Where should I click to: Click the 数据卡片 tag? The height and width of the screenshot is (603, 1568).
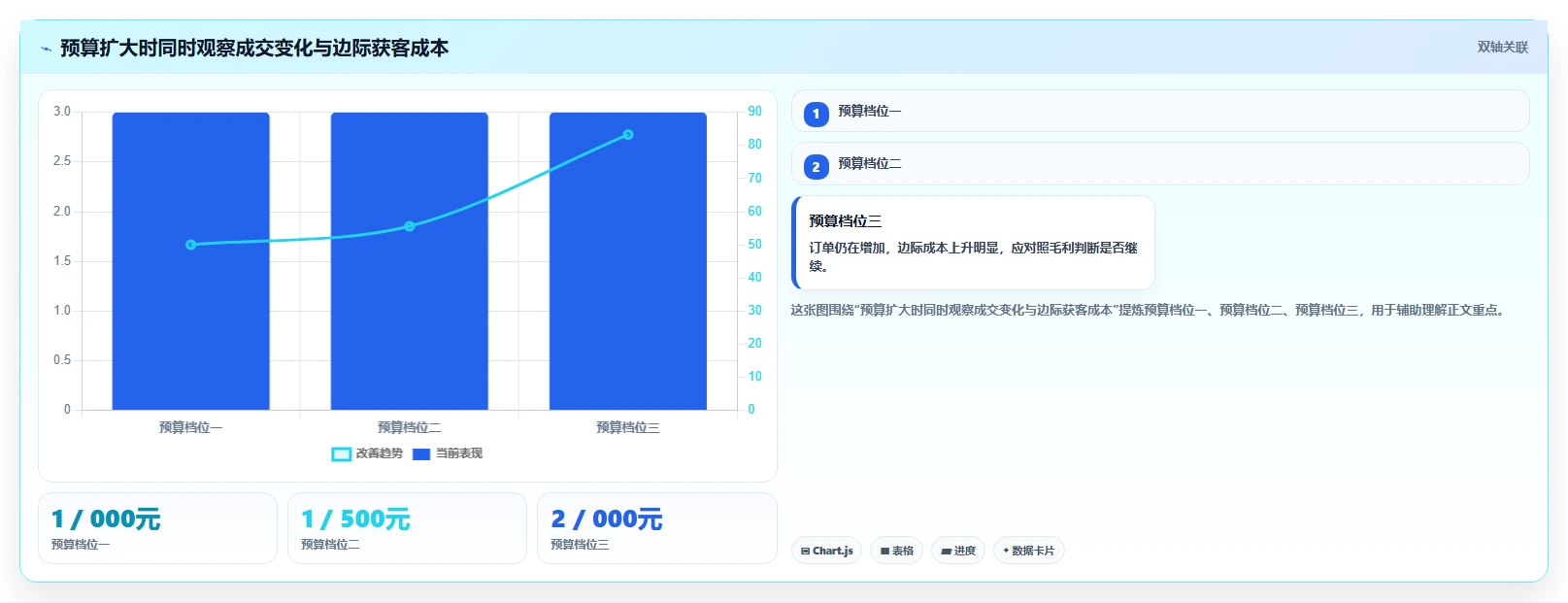tap(1029, 551)
